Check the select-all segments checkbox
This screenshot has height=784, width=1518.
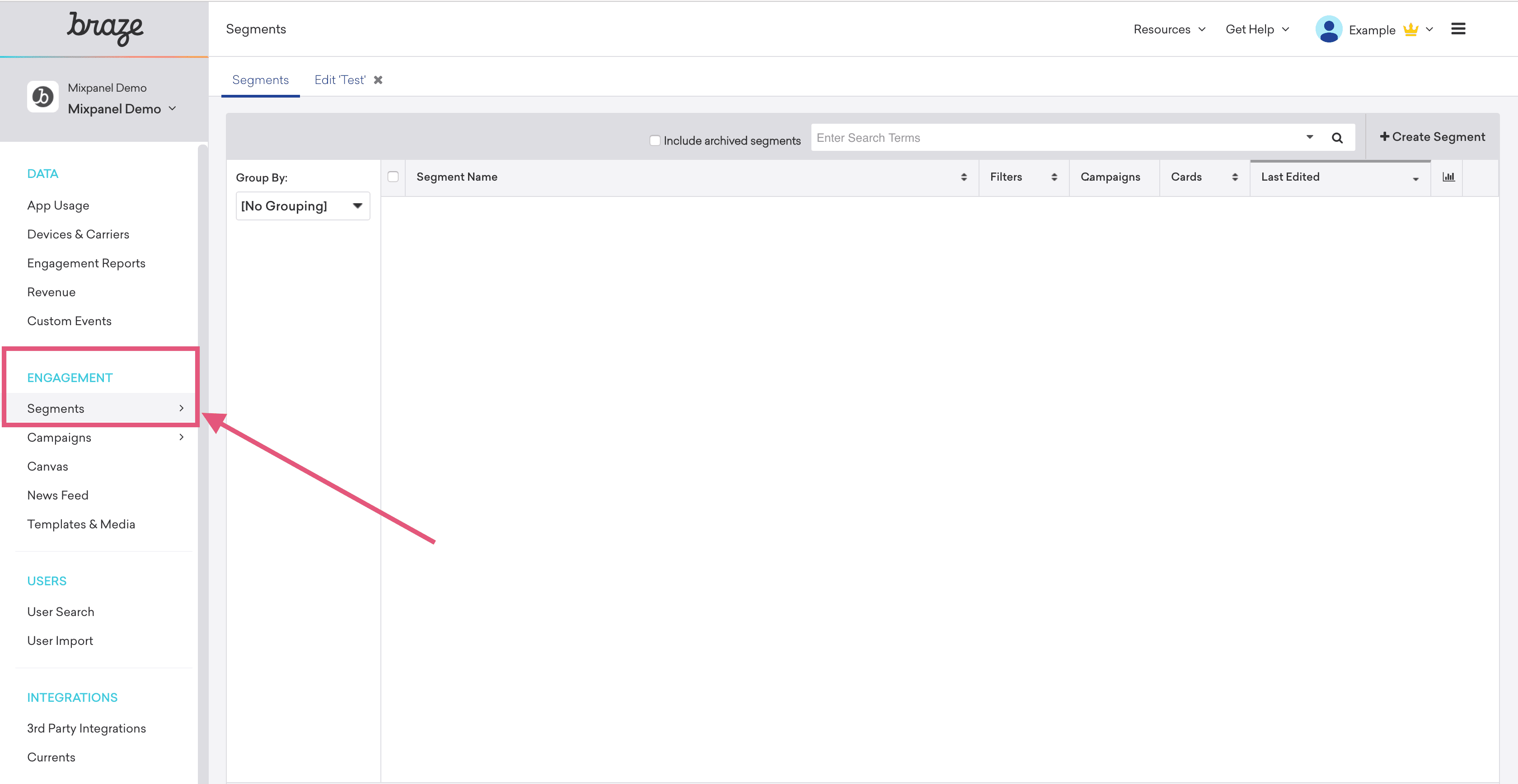click(393, 177)
